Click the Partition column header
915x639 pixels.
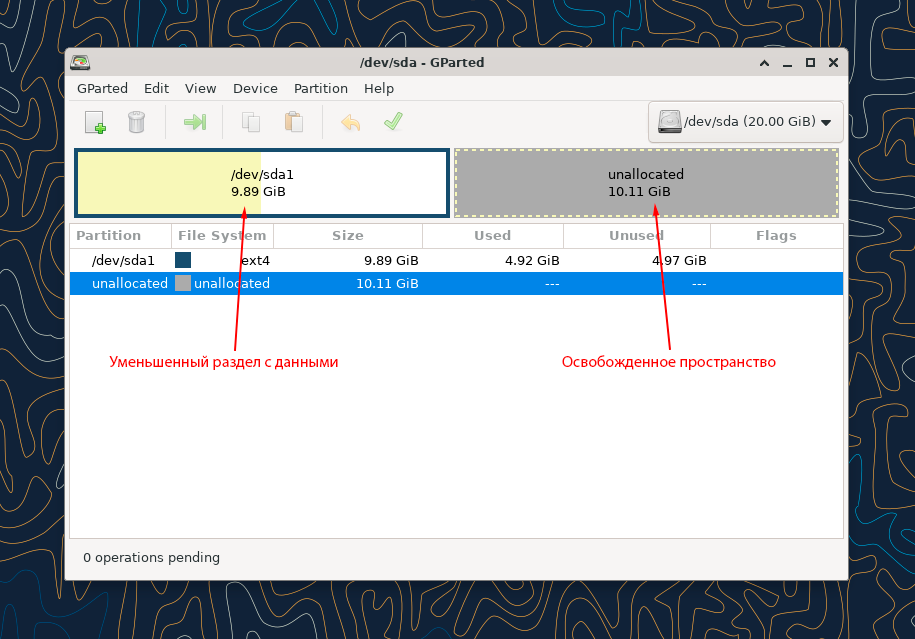(120, 236)
